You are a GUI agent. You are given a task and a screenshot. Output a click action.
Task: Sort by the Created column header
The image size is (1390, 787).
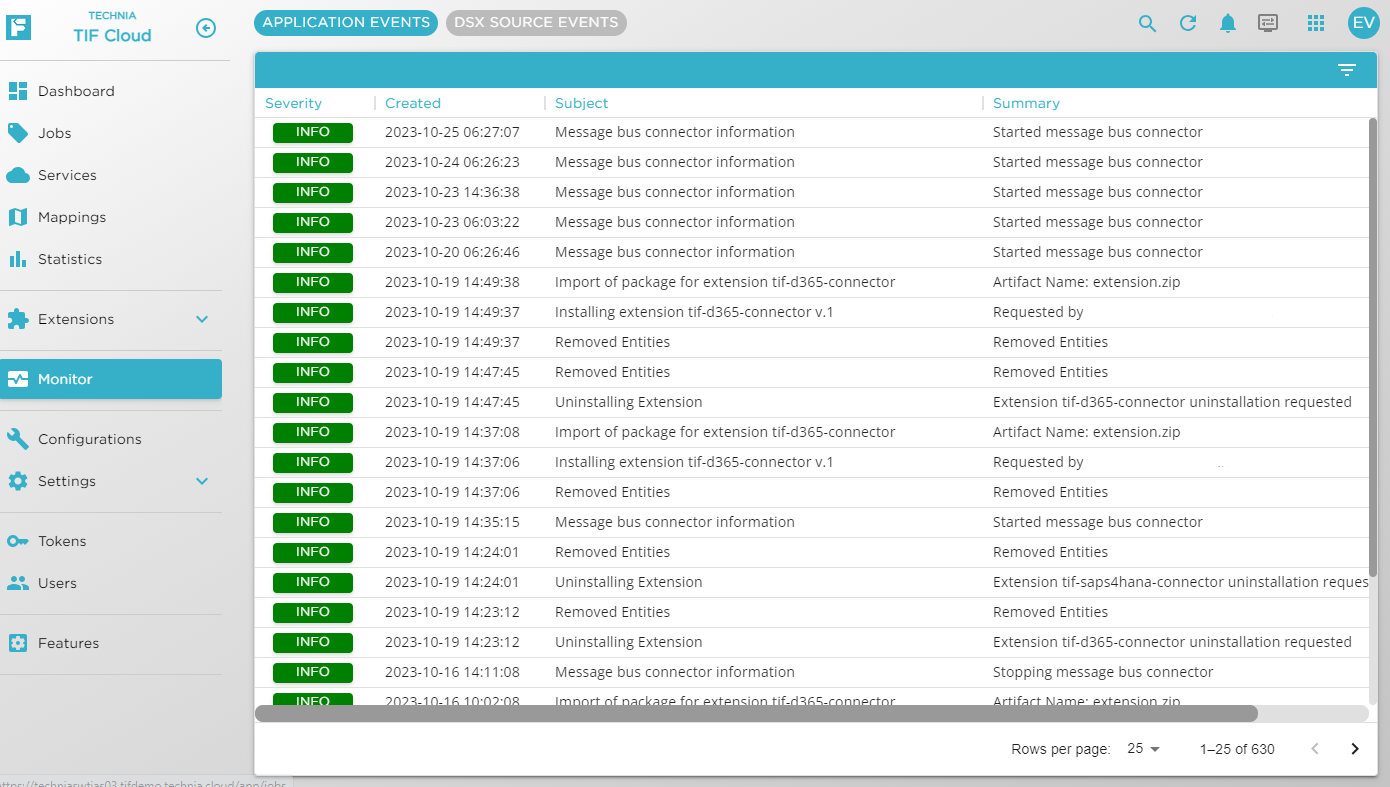pyautogui.click(x=413, y=103)
